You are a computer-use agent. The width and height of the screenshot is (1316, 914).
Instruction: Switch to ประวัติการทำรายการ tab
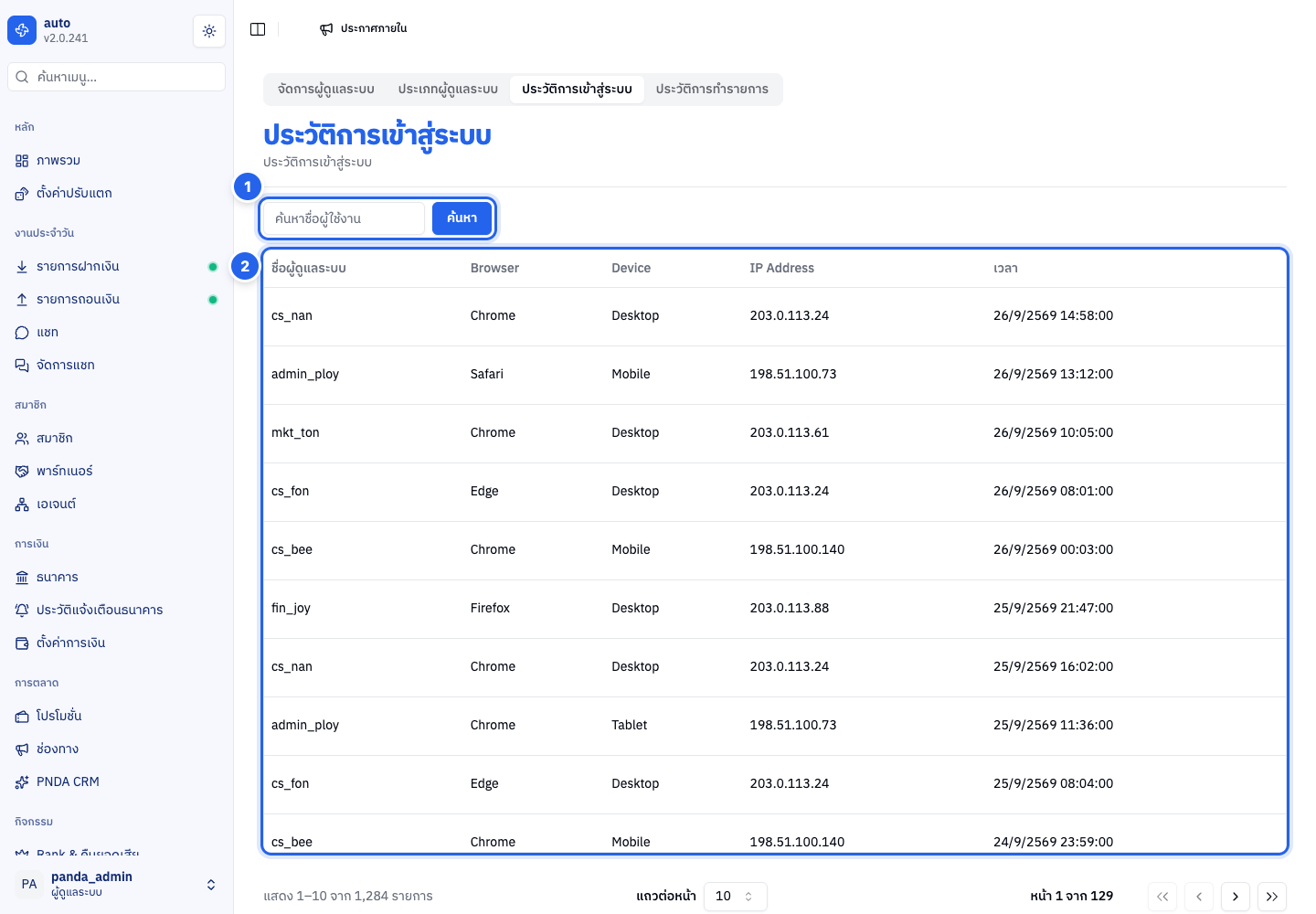tap(712, 90)
